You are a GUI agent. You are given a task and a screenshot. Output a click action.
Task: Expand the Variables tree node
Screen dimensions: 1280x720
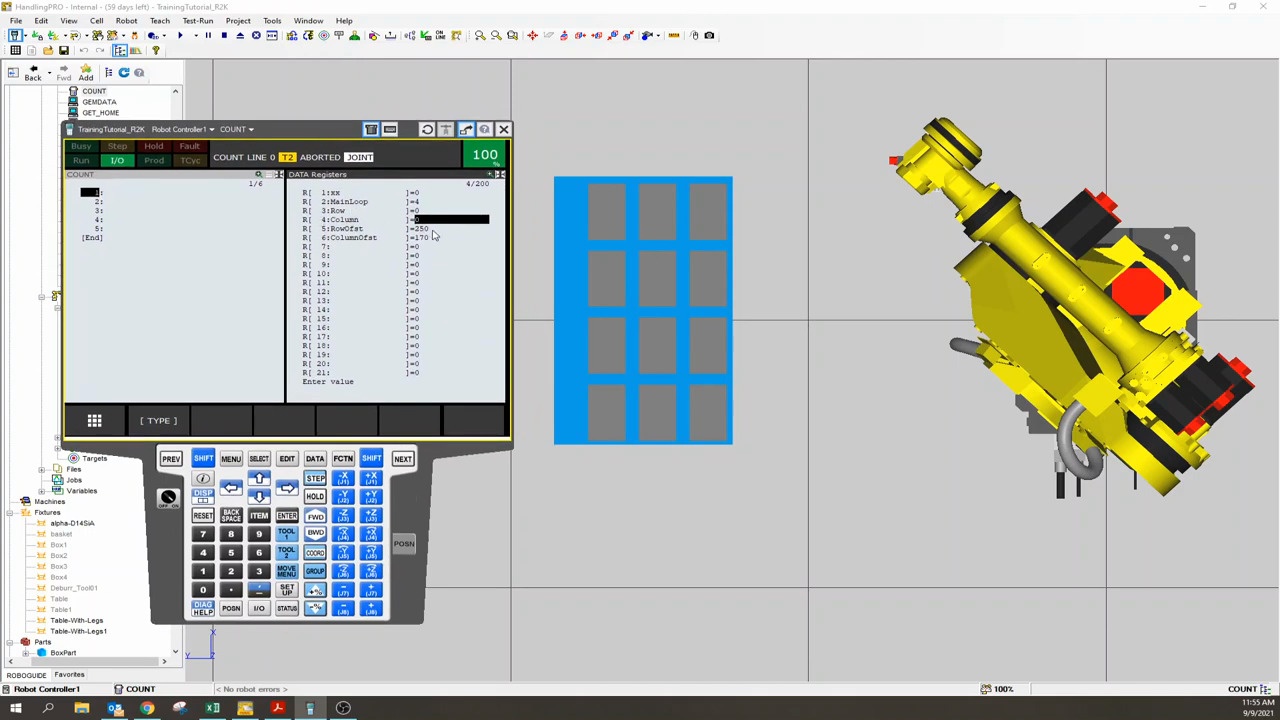pyautogui.click(x=41, y=491)
